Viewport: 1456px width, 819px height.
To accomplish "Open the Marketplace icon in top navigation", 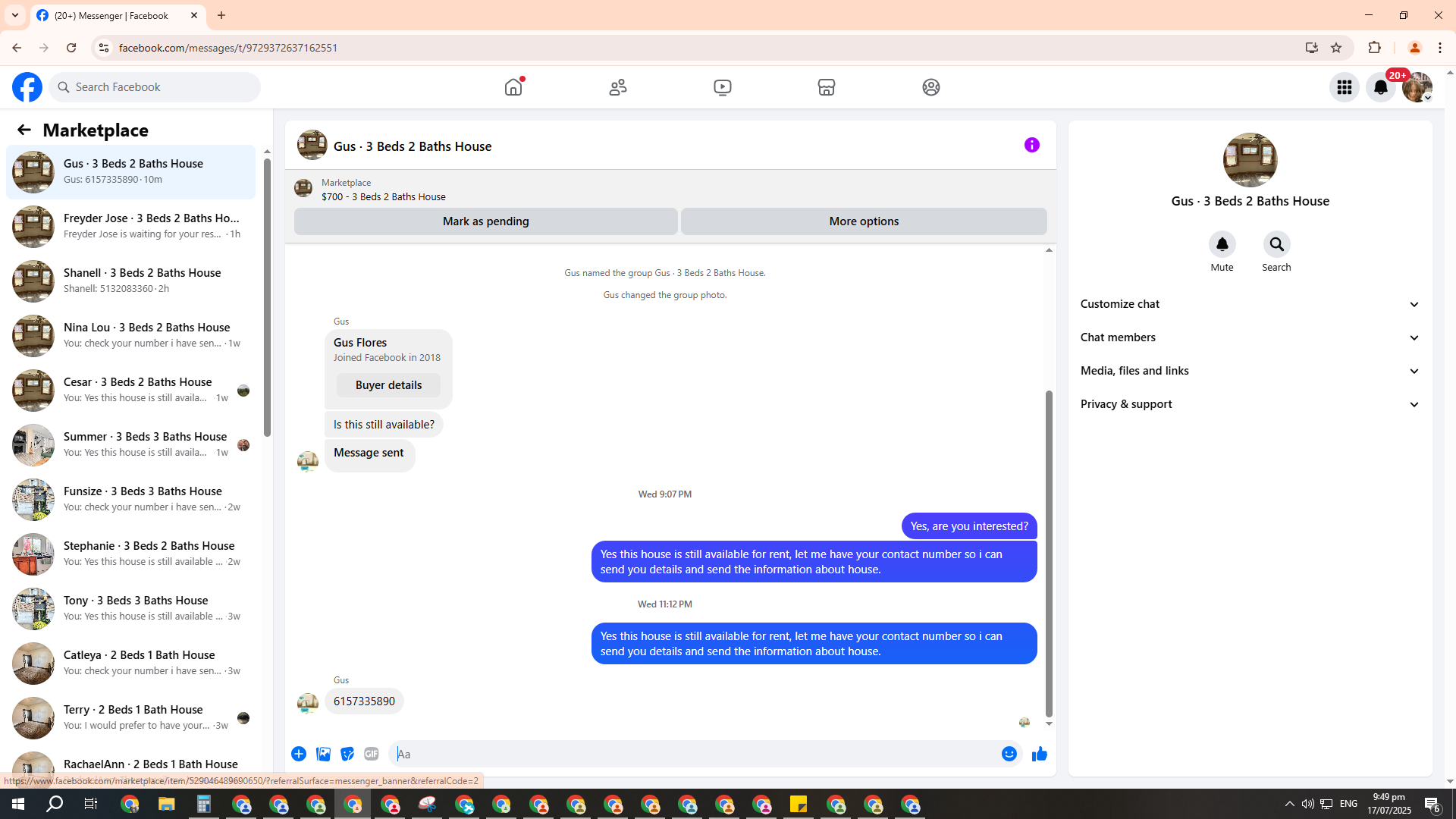I will [827, 87].
